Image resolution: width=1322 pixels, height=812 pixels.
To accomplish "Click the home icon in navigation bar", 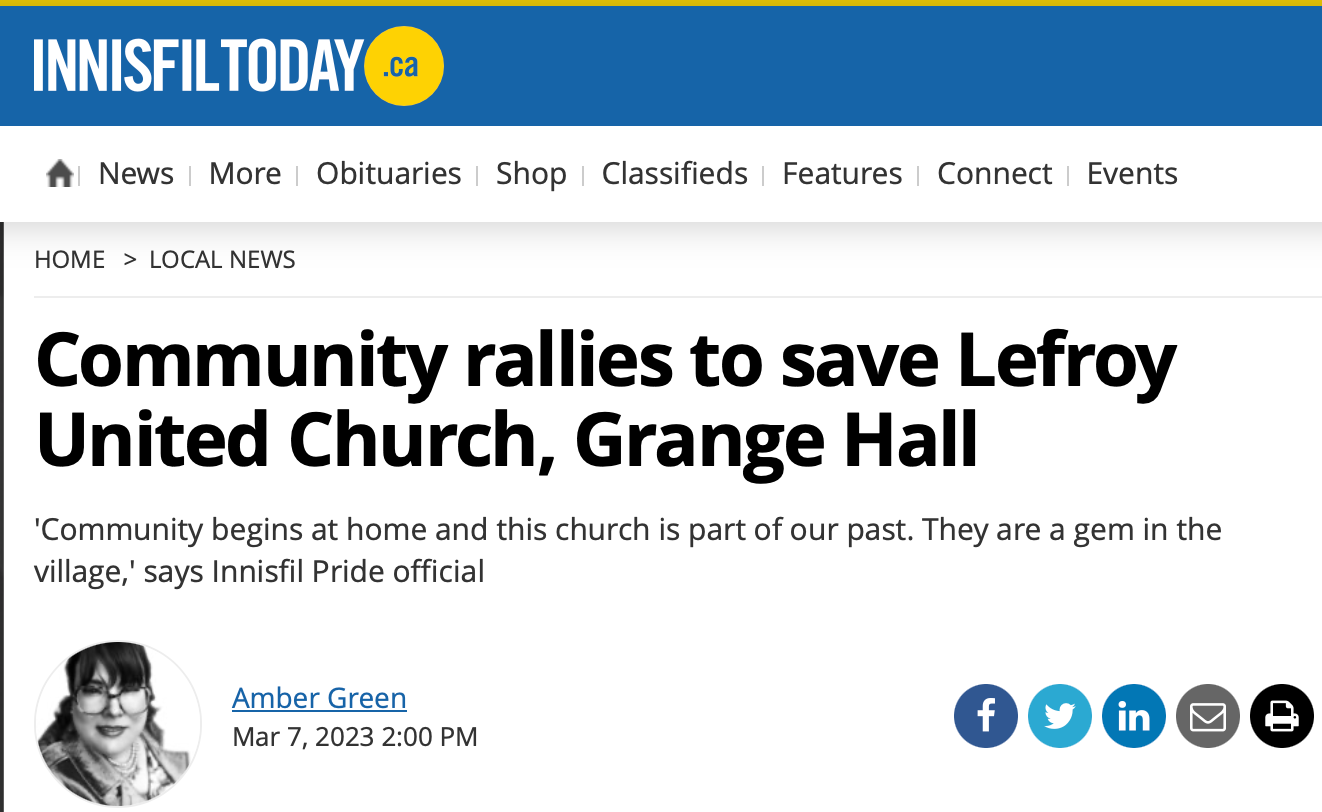I will [x=60, y=175].
